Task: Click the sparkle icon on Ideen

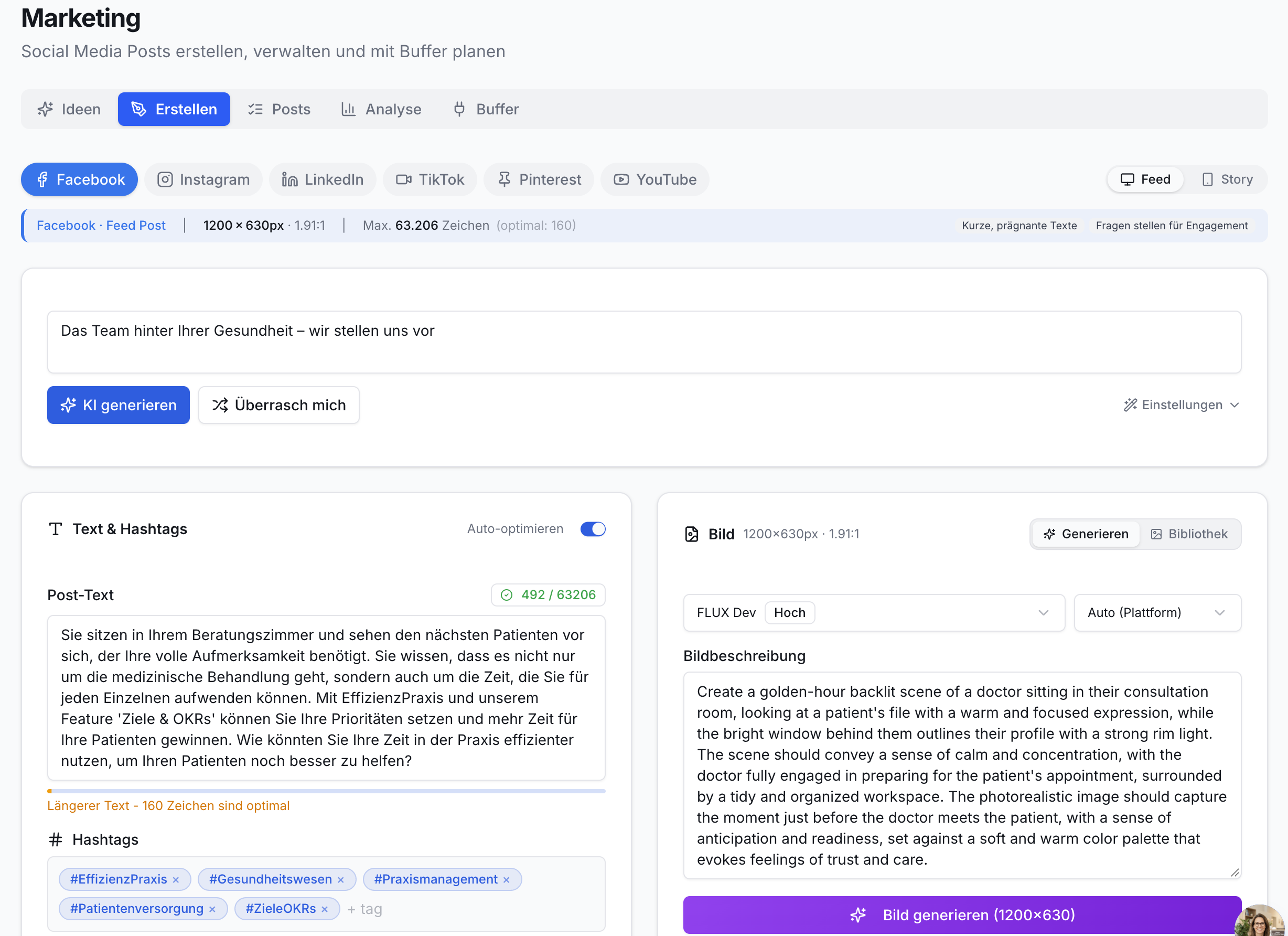Action: [x=46, y=109]
